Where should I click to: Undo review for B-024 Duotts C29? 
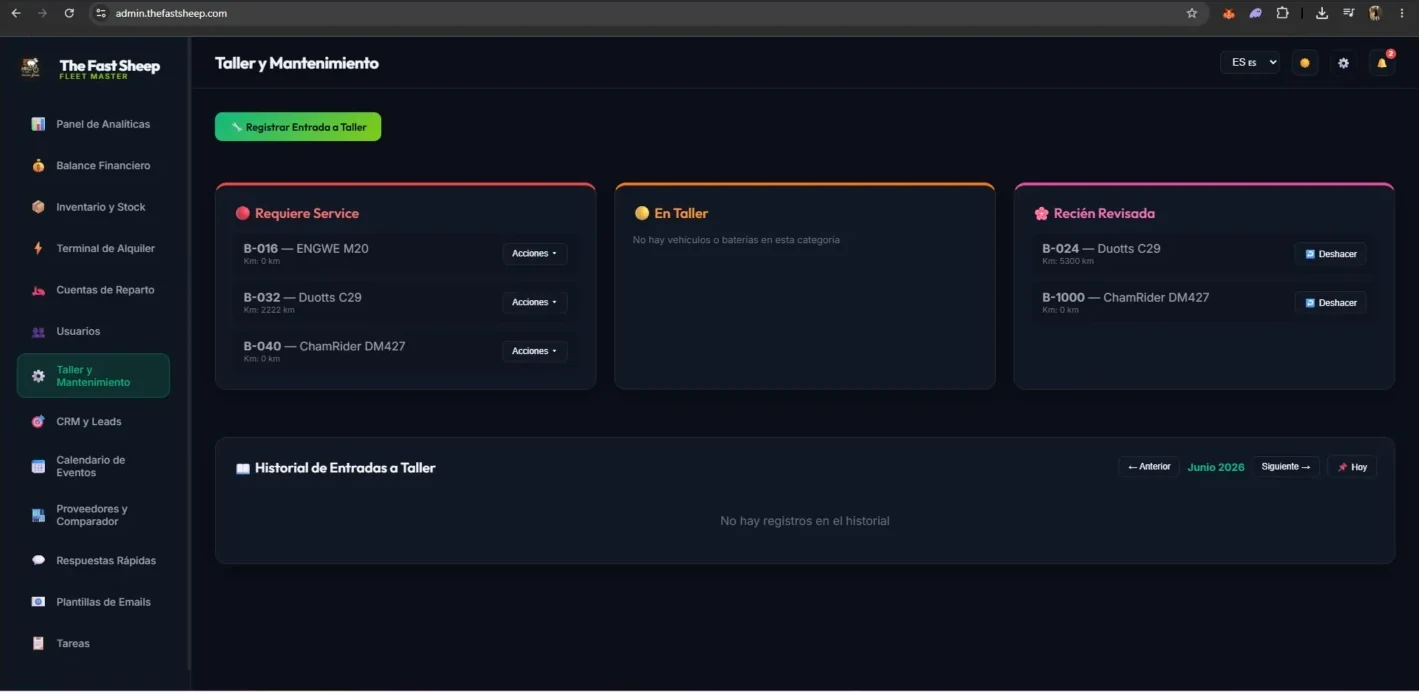click(x=1330, y=254)
